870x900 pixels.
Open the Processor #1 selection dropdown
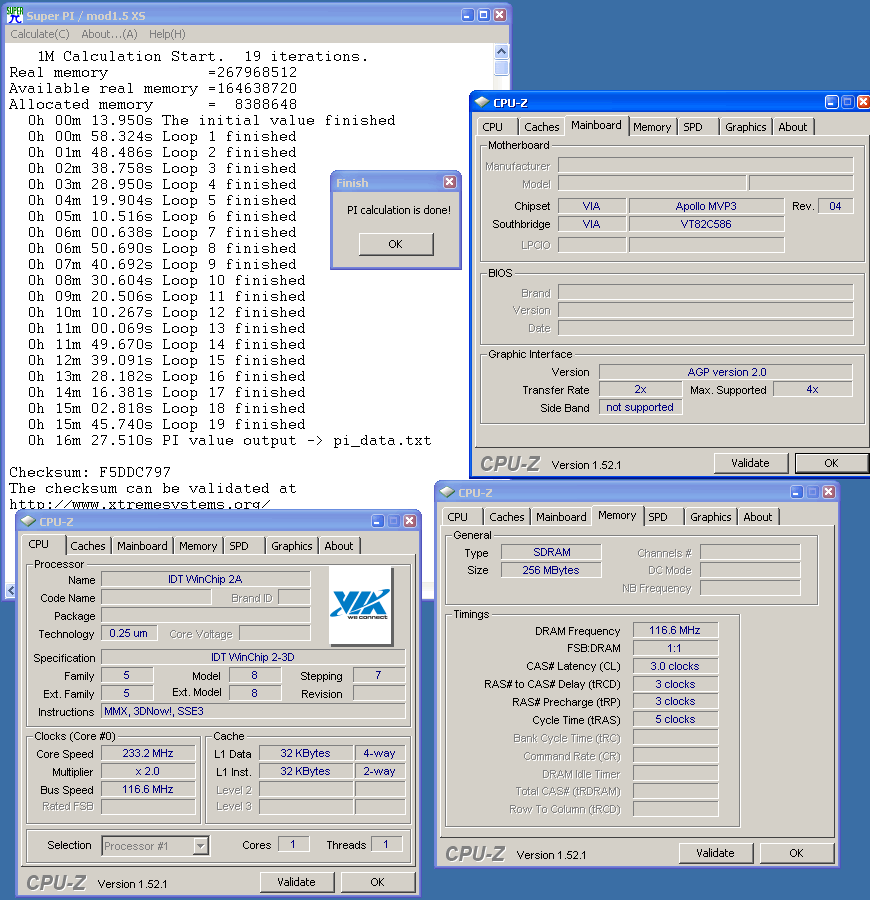pyautogui.click(x=200, y=845)
